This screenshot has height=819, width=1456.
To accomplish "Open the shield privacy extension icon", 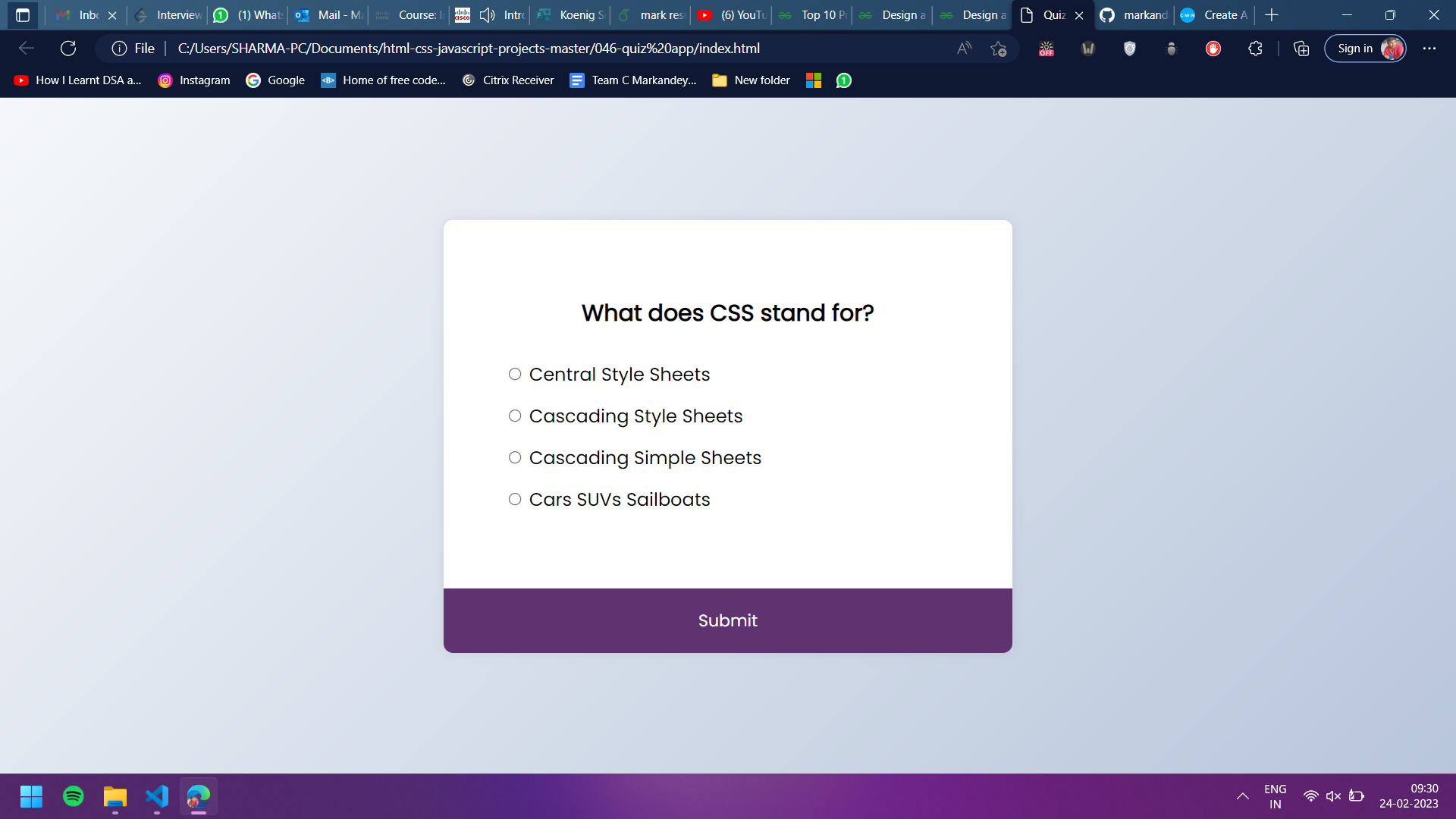I will point(1129,49).
